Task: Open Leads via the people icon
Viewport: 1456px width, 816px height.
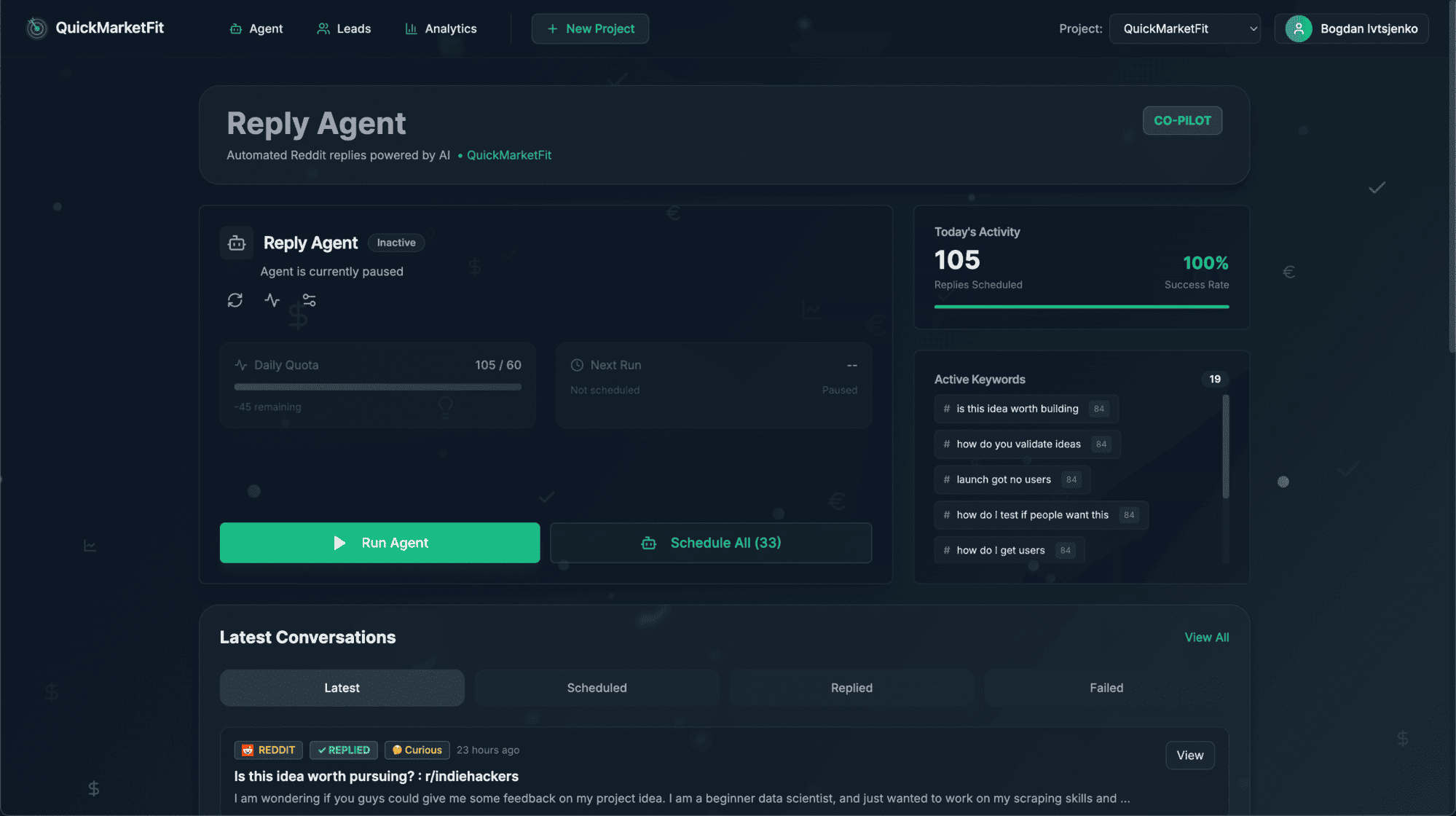Action: point(323,28)
